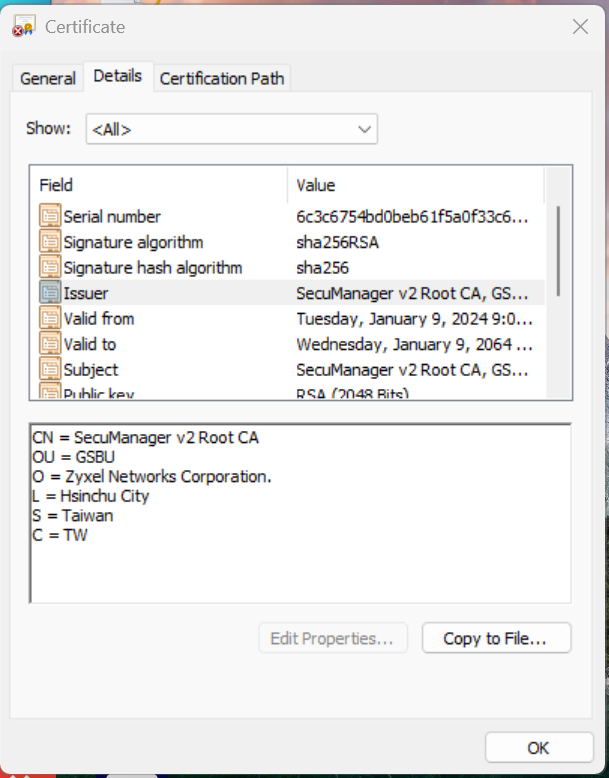Click the L = Hsinchu City line

pos(90,496)
